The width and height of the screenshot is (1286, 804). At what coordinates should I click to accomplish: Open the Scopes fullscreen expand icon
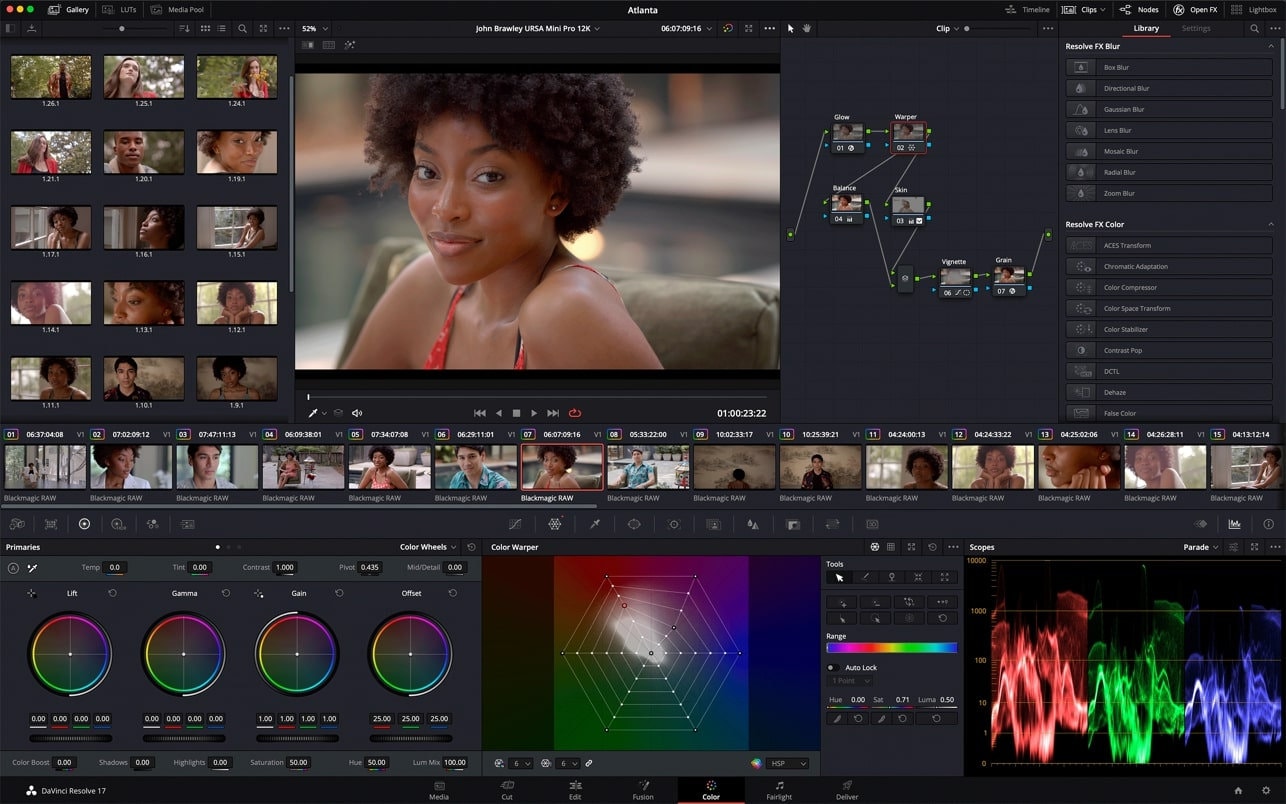(1256, 547)
